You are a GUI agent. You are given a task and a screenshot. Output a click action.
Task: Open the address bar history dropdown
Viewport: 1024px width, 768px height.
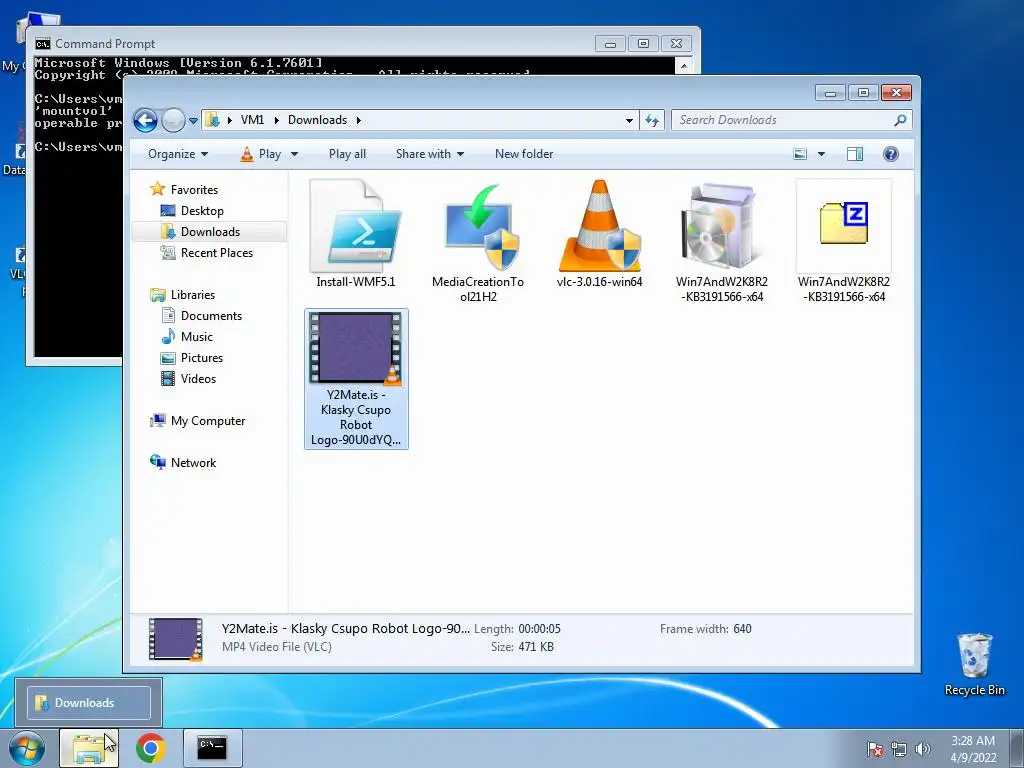[629, 120]
